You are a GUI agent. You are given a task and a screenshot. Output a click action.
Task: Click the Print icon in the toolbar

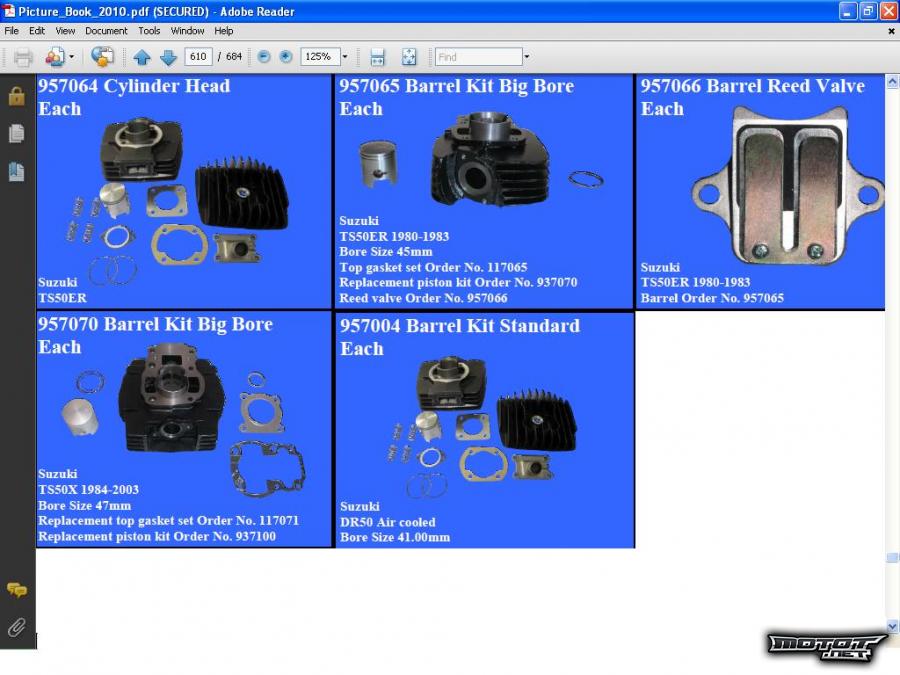click(x=23, y=57)
